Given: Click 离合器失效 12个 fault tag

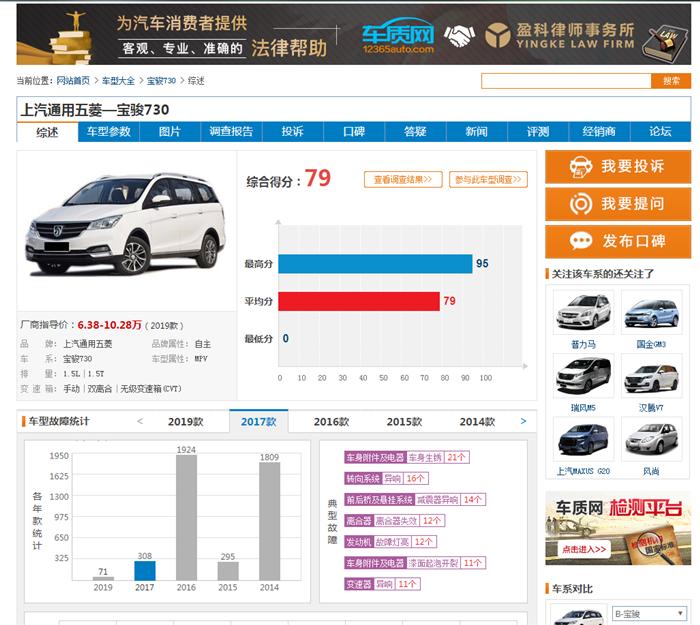Looking at the screenshot, I should [395, 521].
